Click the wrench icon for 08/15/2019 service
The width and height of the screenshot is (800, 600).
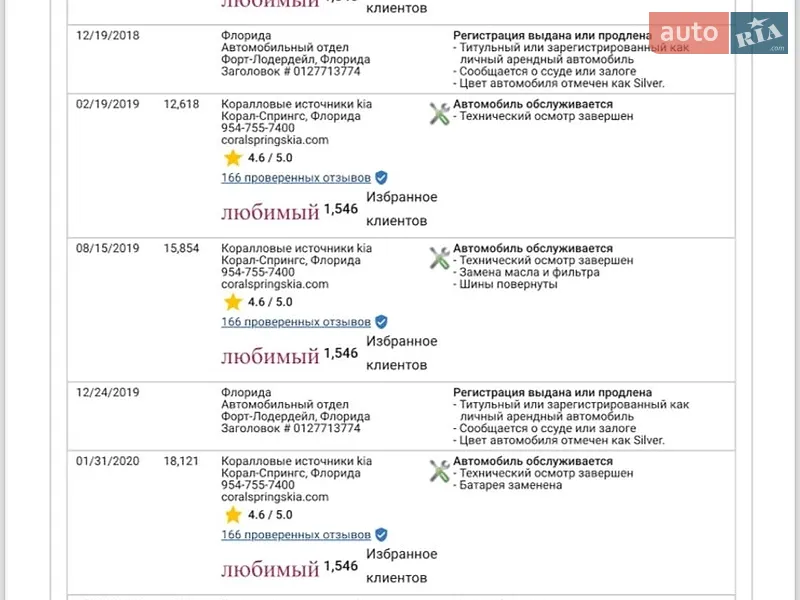tap(439, 258)
